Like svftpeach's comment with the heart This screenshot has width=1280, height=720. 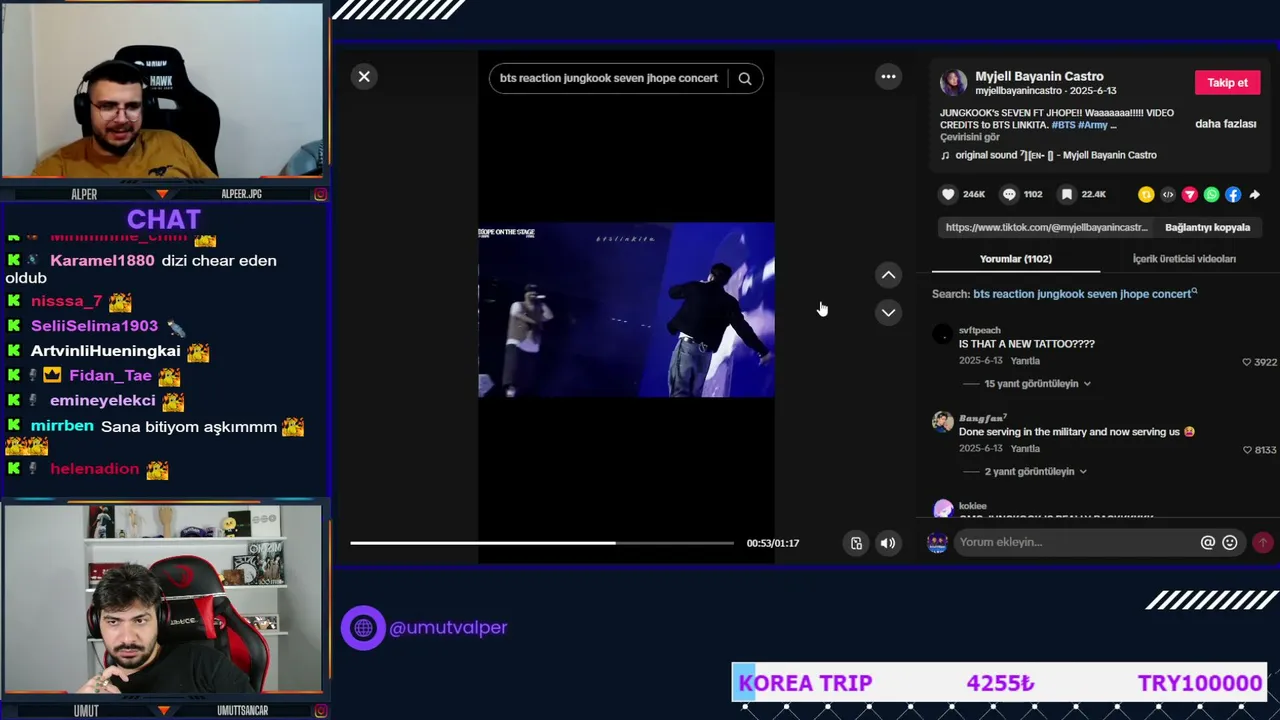[x=1247, y=362]
